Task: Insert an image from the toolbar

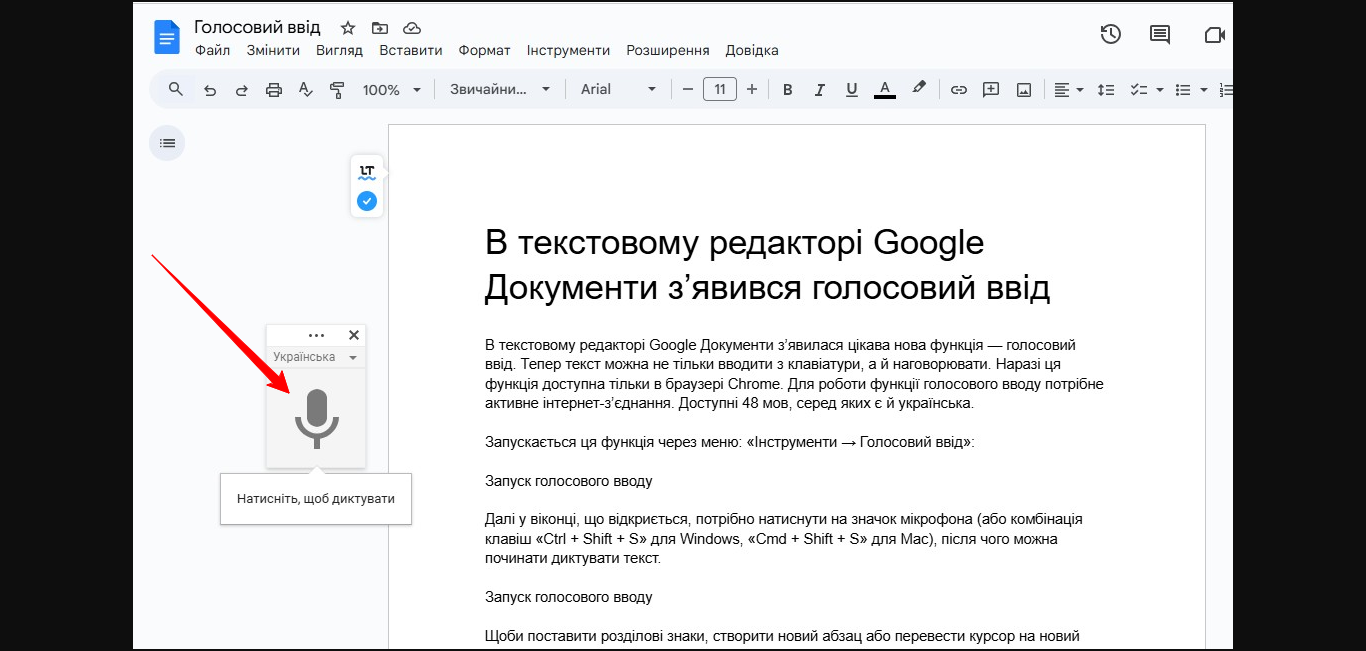Action: pyautogui.click(x=1024, y=90)
